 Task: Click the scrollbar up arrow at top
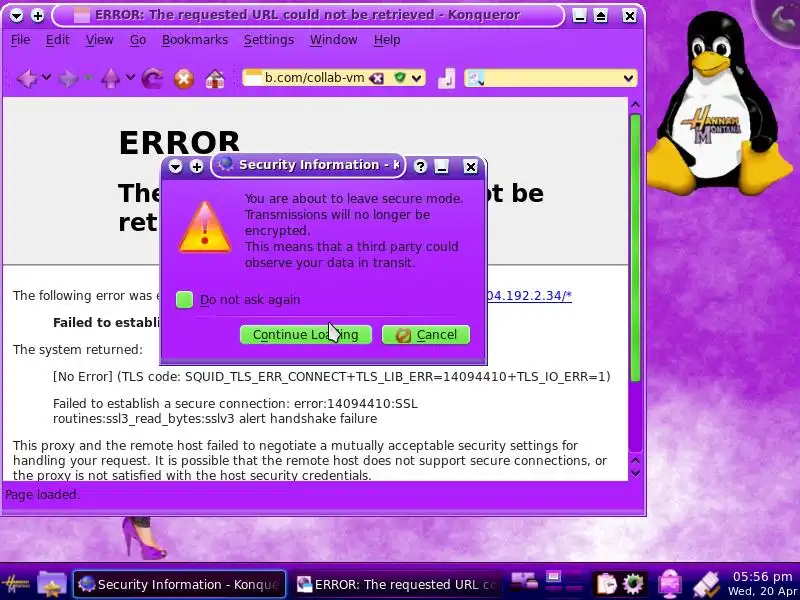pyautogui.click(x=635, y=105)
